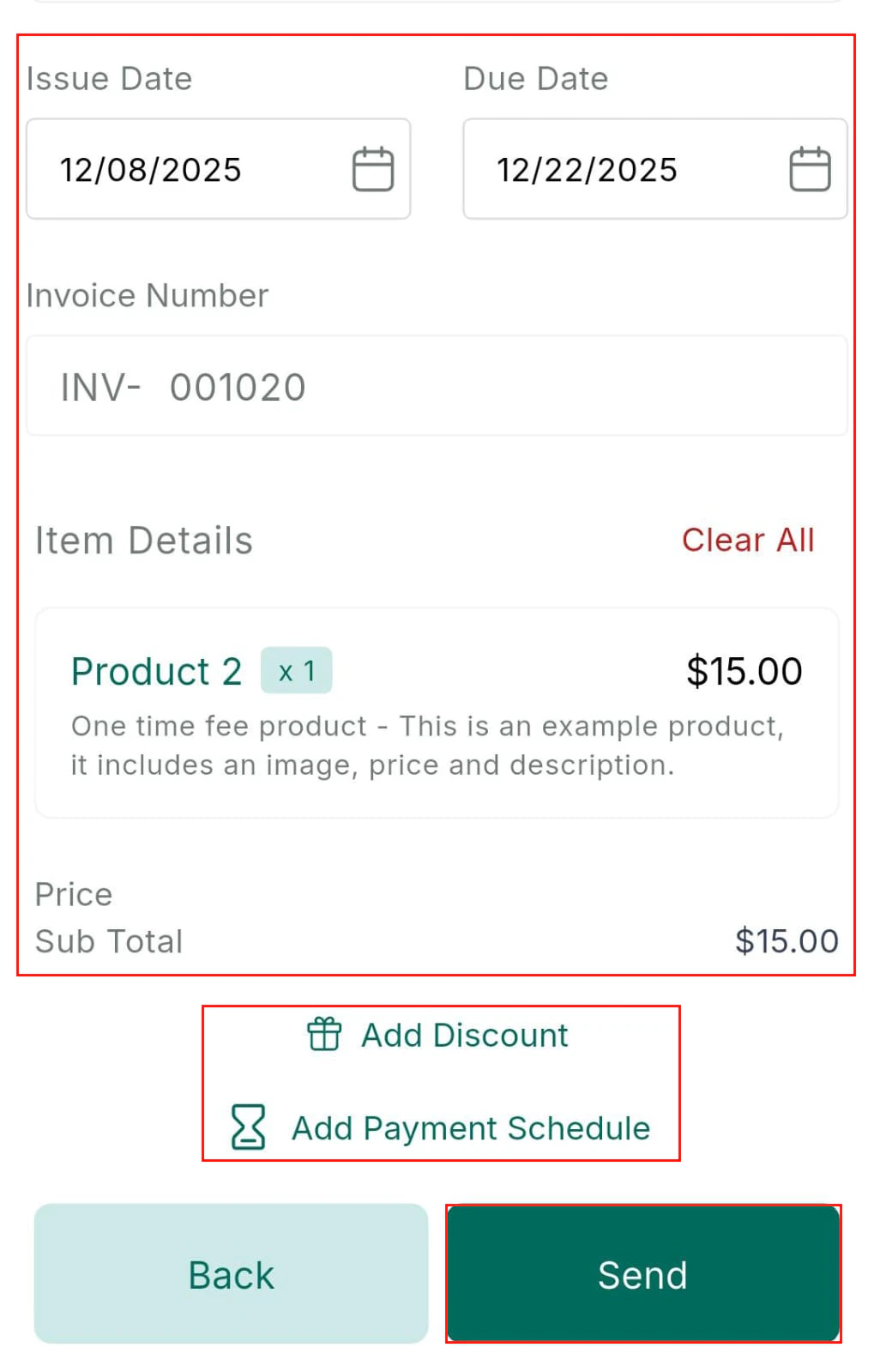Click the hourglass icon beside Add Payment Schedule

pos(246,1127)
